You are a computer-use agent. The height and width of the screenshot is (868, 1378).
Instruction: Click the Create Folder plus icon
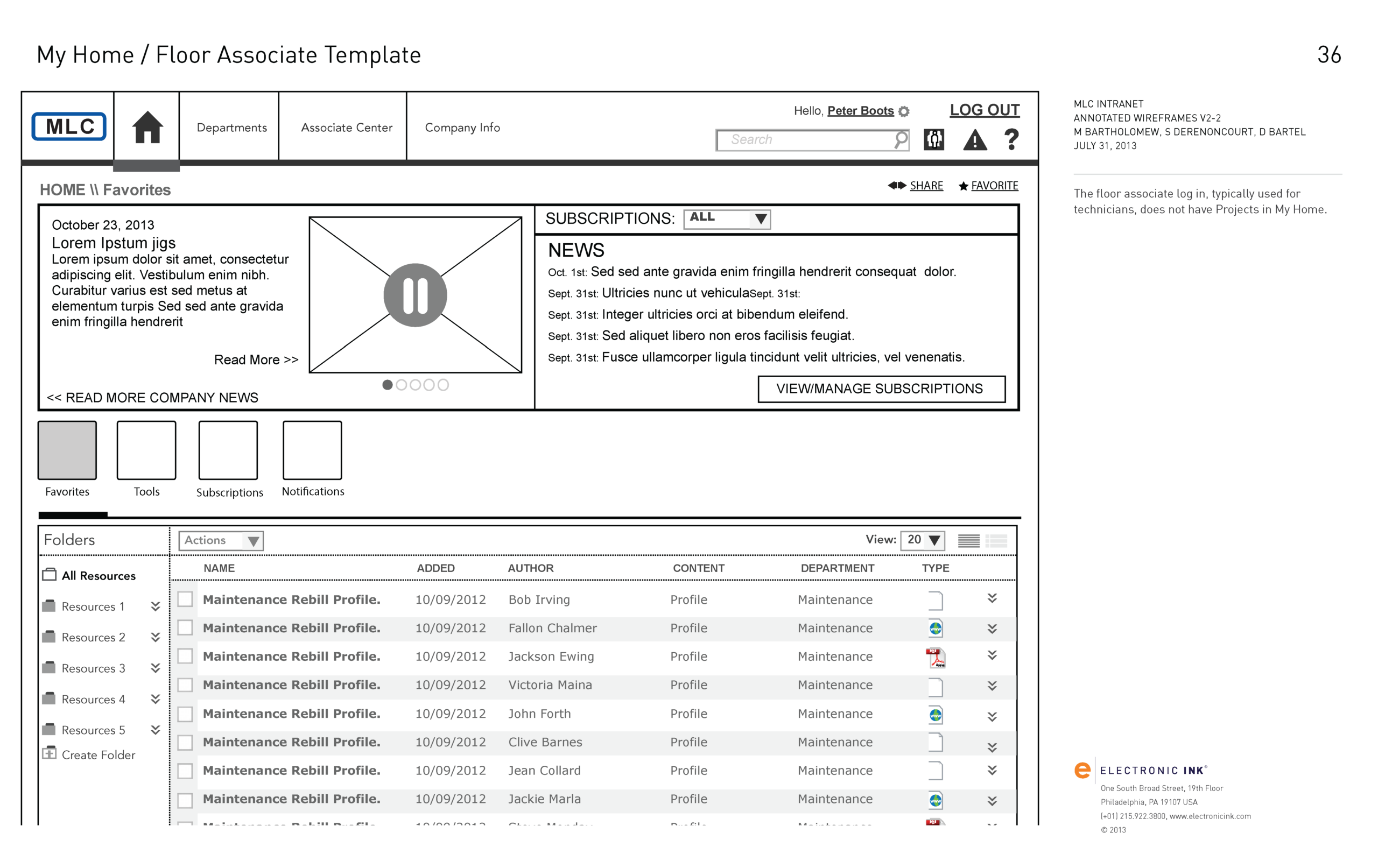pos(50,753)
